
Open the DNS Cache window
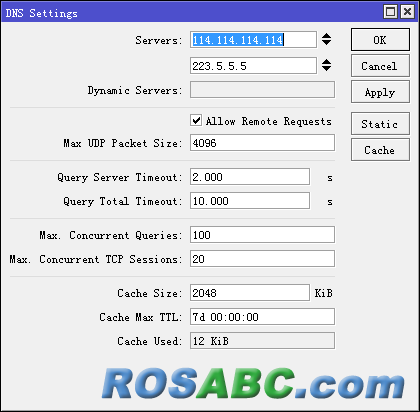[x=380, y=150]
